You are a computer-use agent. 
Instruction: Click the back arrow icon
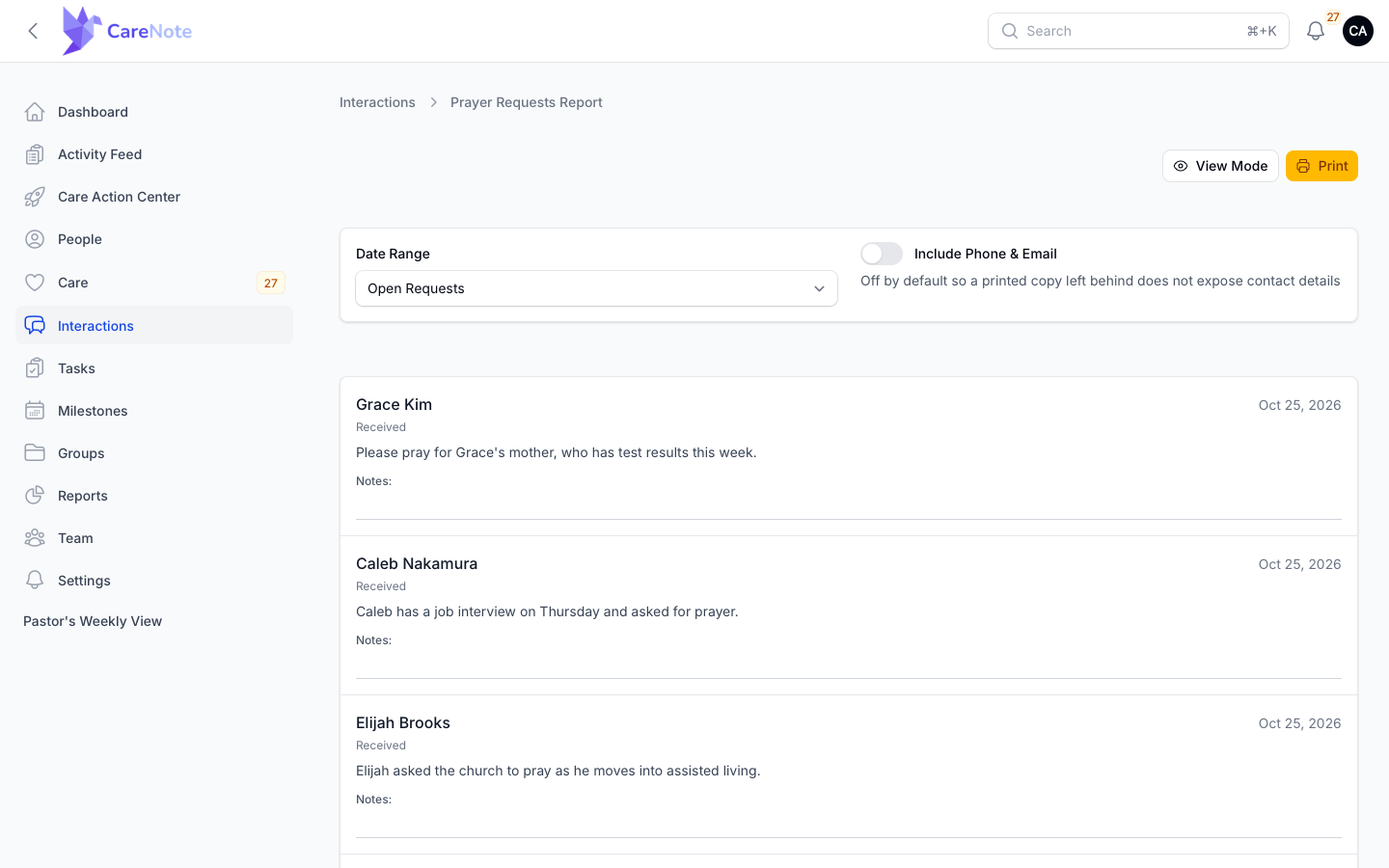(33, 31)
